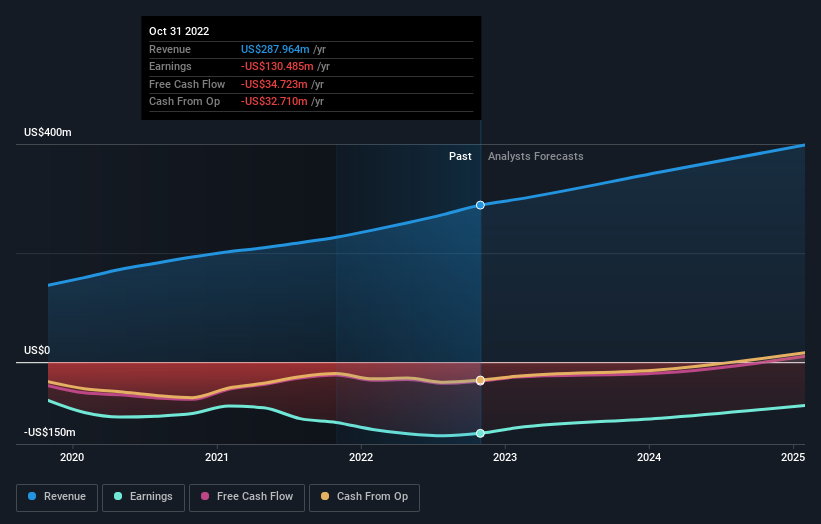Screen dimensions: 821x524
Task: Click the Past label
Action: 460,157
